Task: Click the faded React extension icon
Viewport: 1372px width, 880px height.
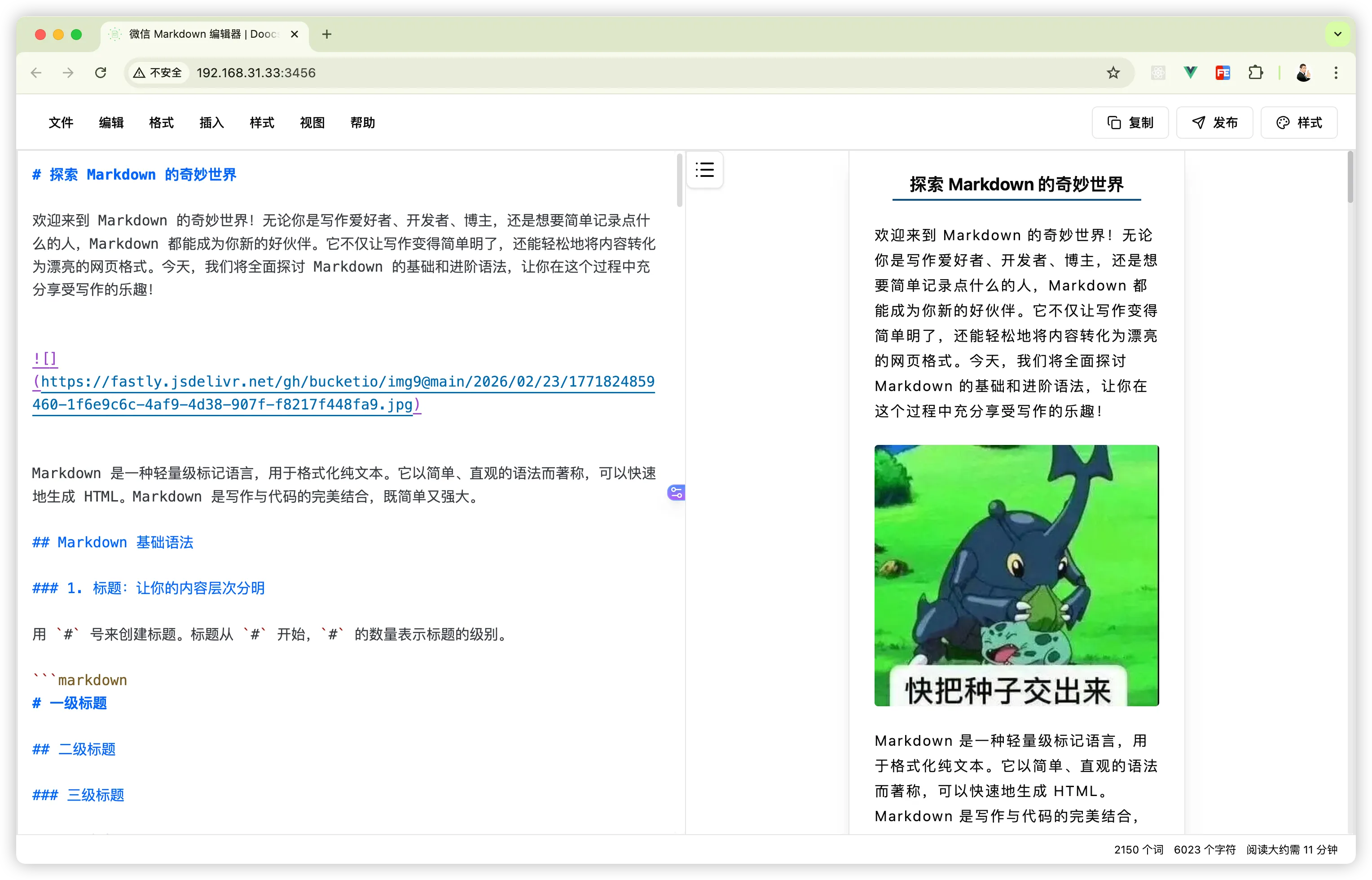Action: click(x=1158, y=73)
